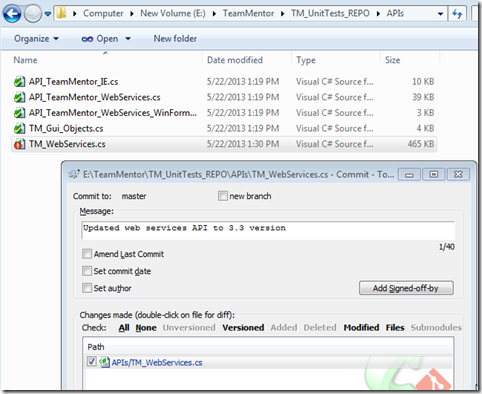Select TM_Gui_Objects.cs file name
This screenshot has width=482, height=394.
point(66,129)
